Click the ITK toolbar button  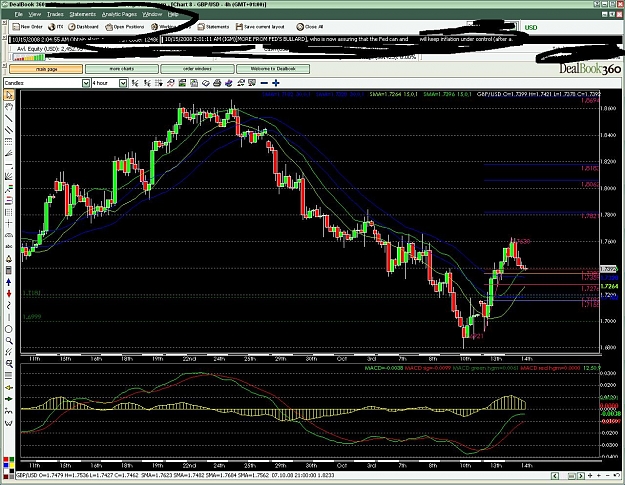(x=56, y=27)
